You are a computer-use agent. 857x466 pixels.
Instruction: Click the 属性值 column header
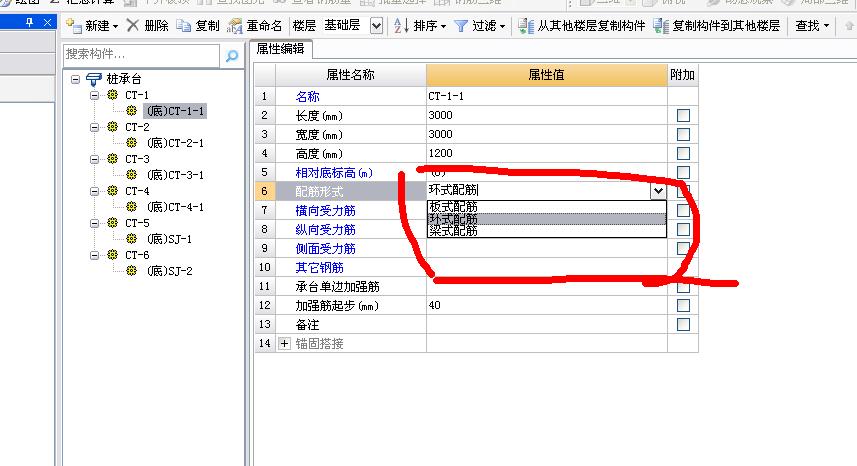[547, 75]
